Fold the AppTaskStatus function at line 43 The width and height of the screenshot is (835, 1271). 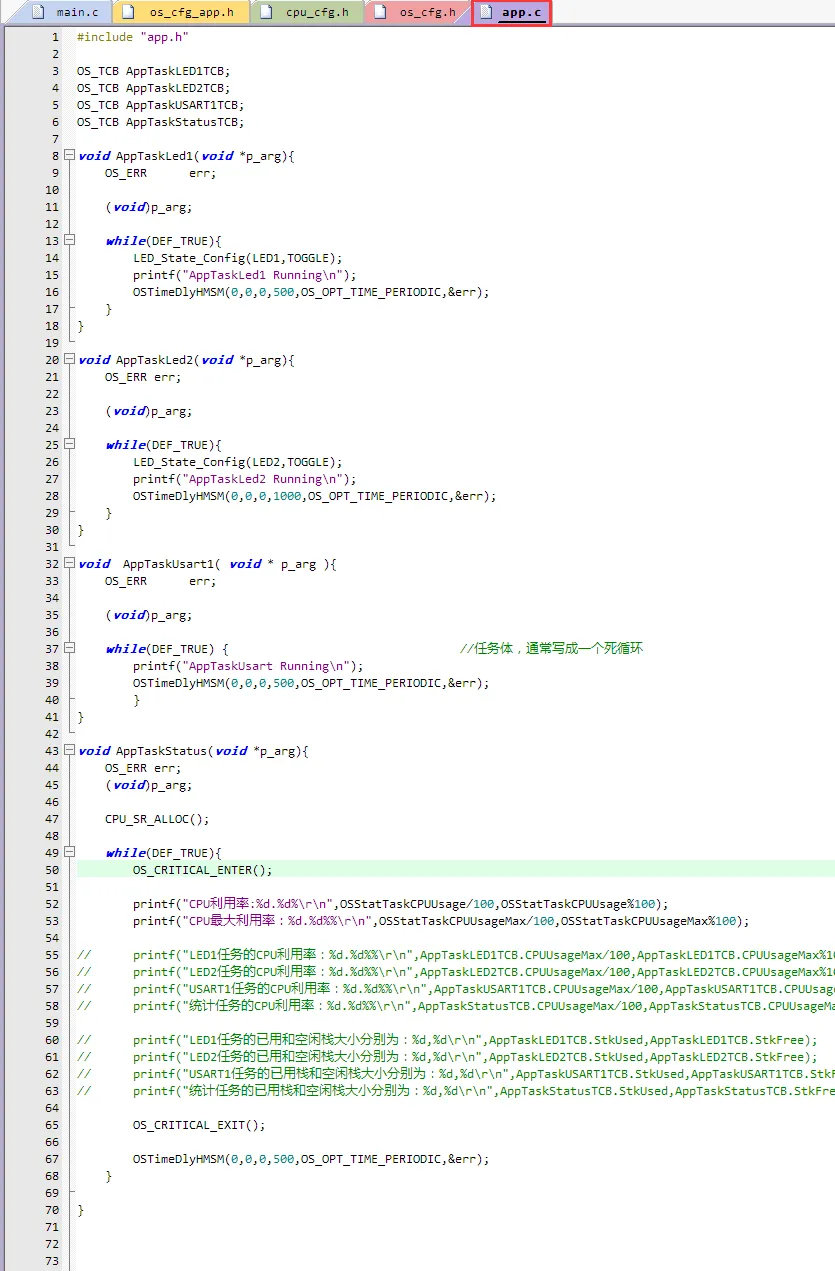coord(68,751)
